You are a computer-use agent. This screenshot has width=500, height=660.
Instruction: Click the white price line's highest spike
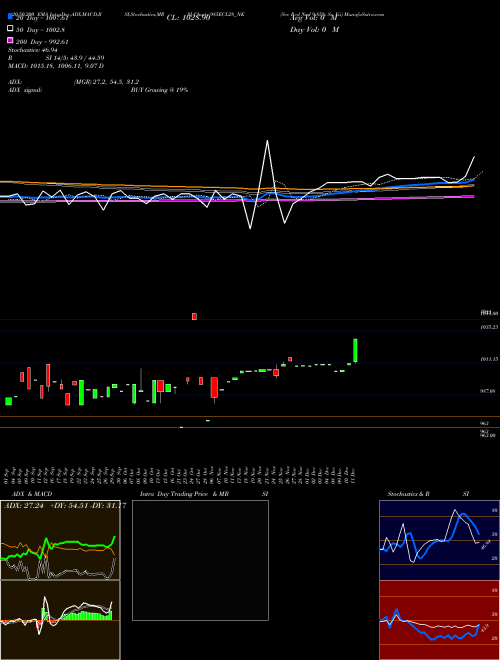pos(267,141)
